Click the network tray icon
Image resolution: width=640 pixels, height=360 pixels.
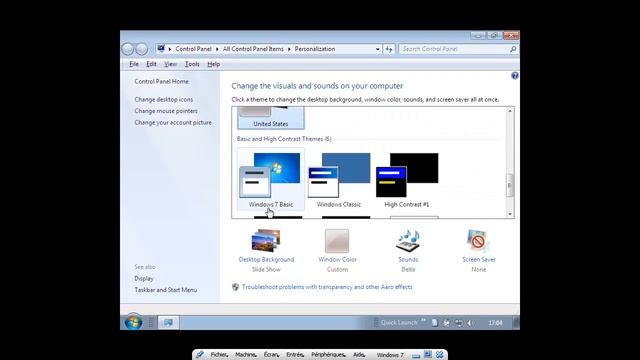point(458,323)
